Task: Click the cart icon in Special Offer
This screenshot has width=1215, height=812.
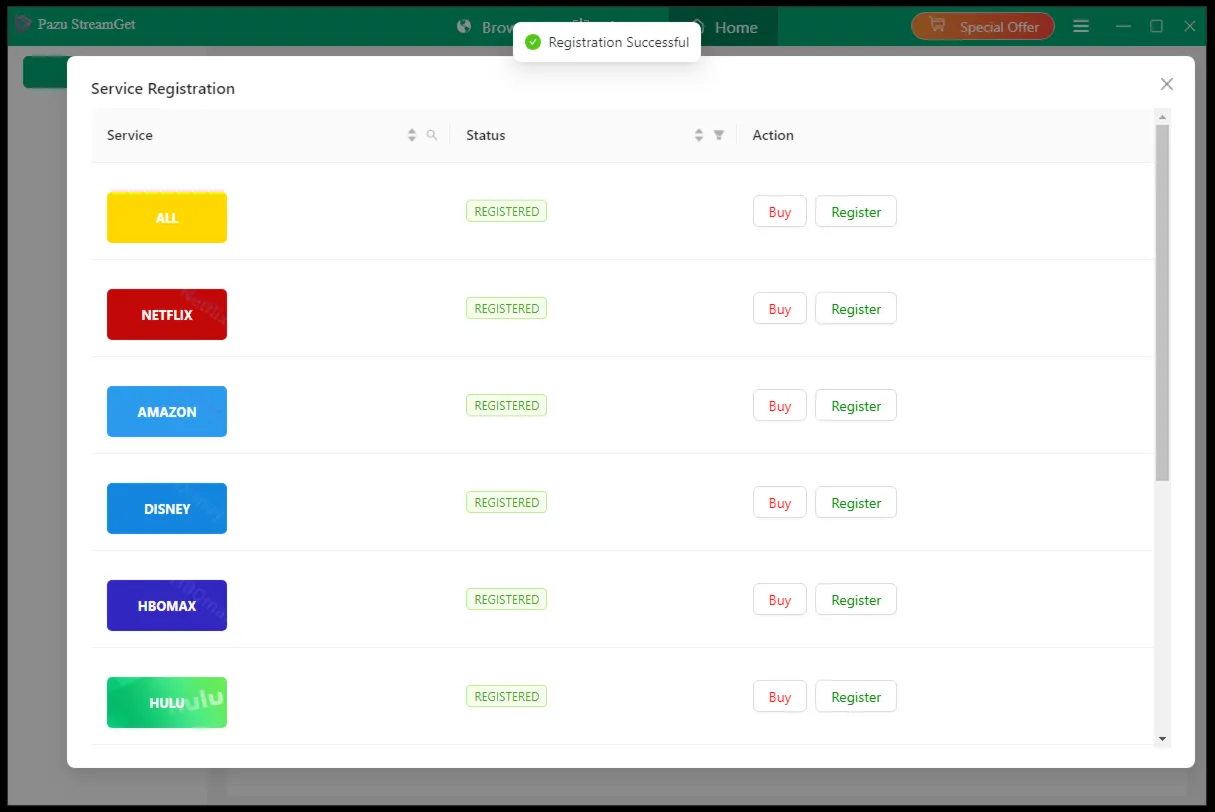Action: coord(937,25)
